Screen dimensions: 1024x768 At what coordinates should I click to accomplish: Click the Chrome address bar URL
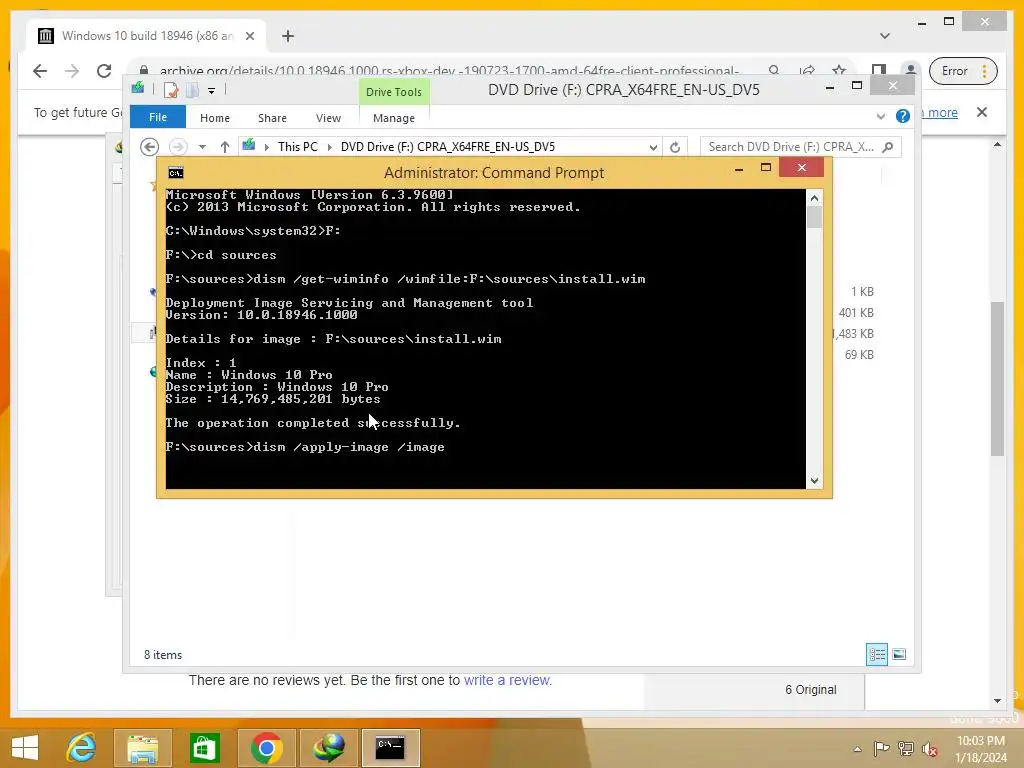[x=449, y=71]
